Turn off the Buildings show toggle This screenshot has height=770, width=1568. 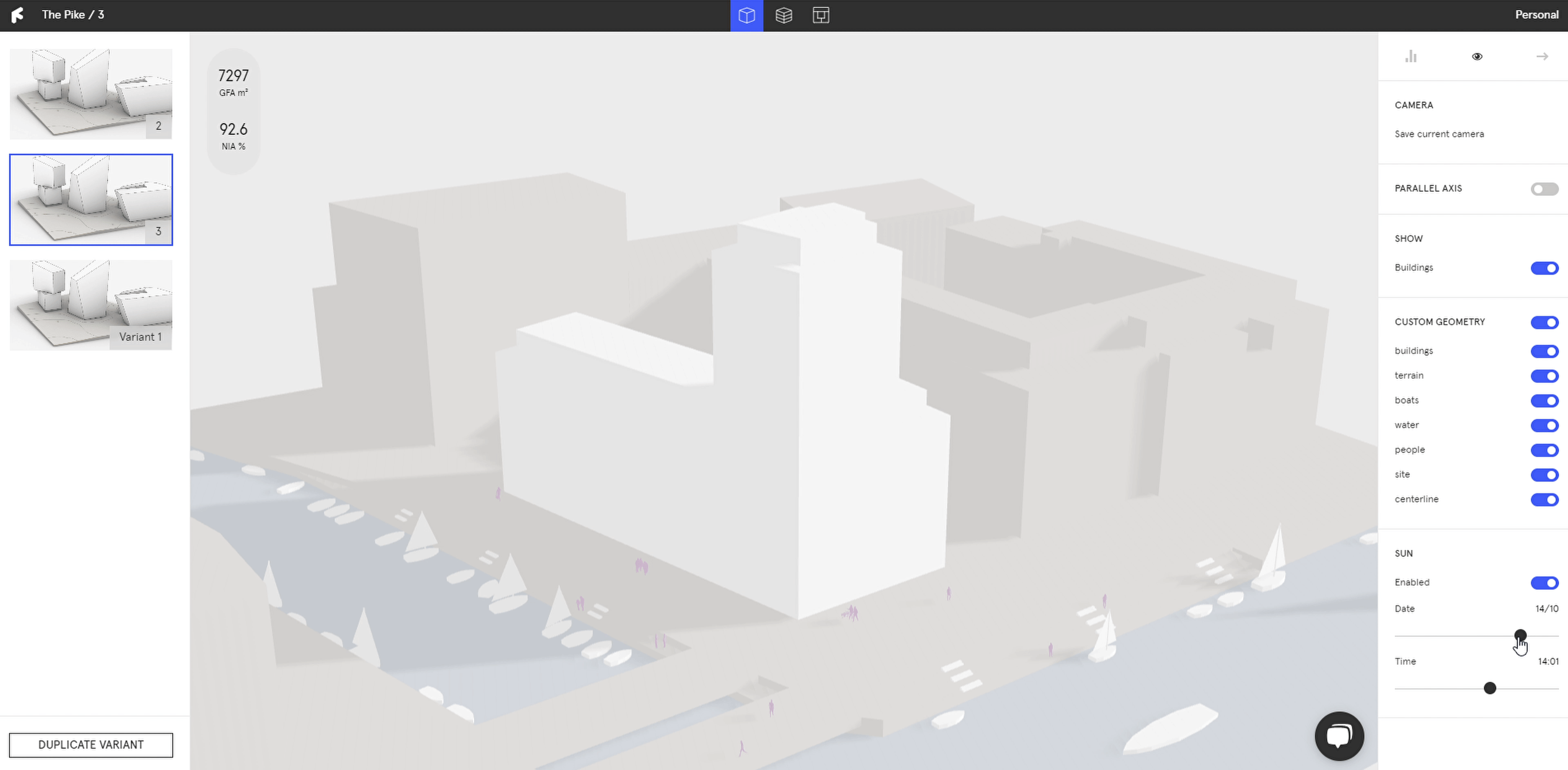pos(1543,268)
